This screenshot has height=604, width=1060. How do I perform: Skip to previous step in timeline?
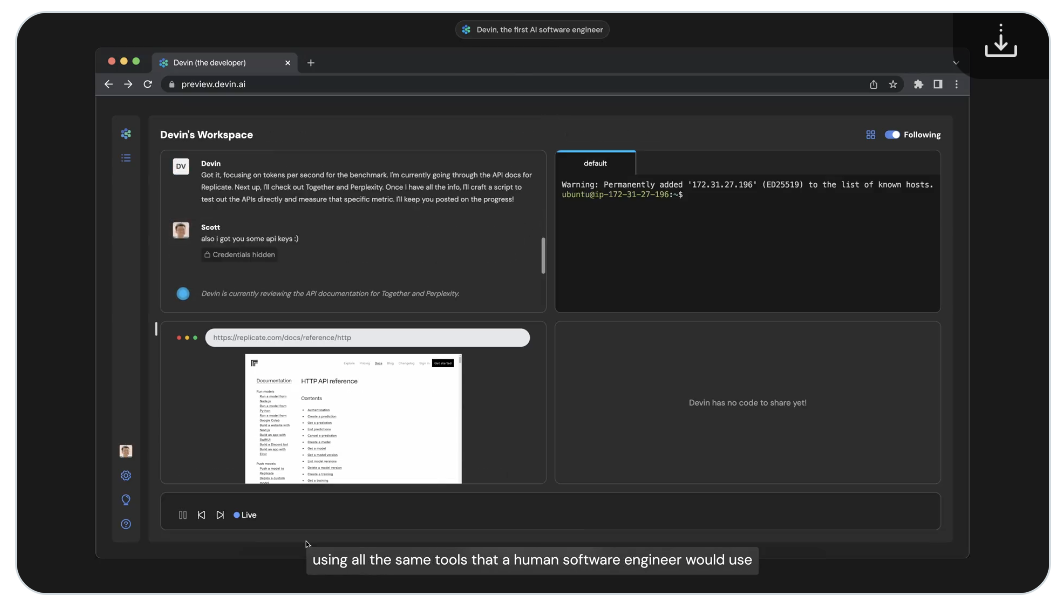[x=201, y=515]
